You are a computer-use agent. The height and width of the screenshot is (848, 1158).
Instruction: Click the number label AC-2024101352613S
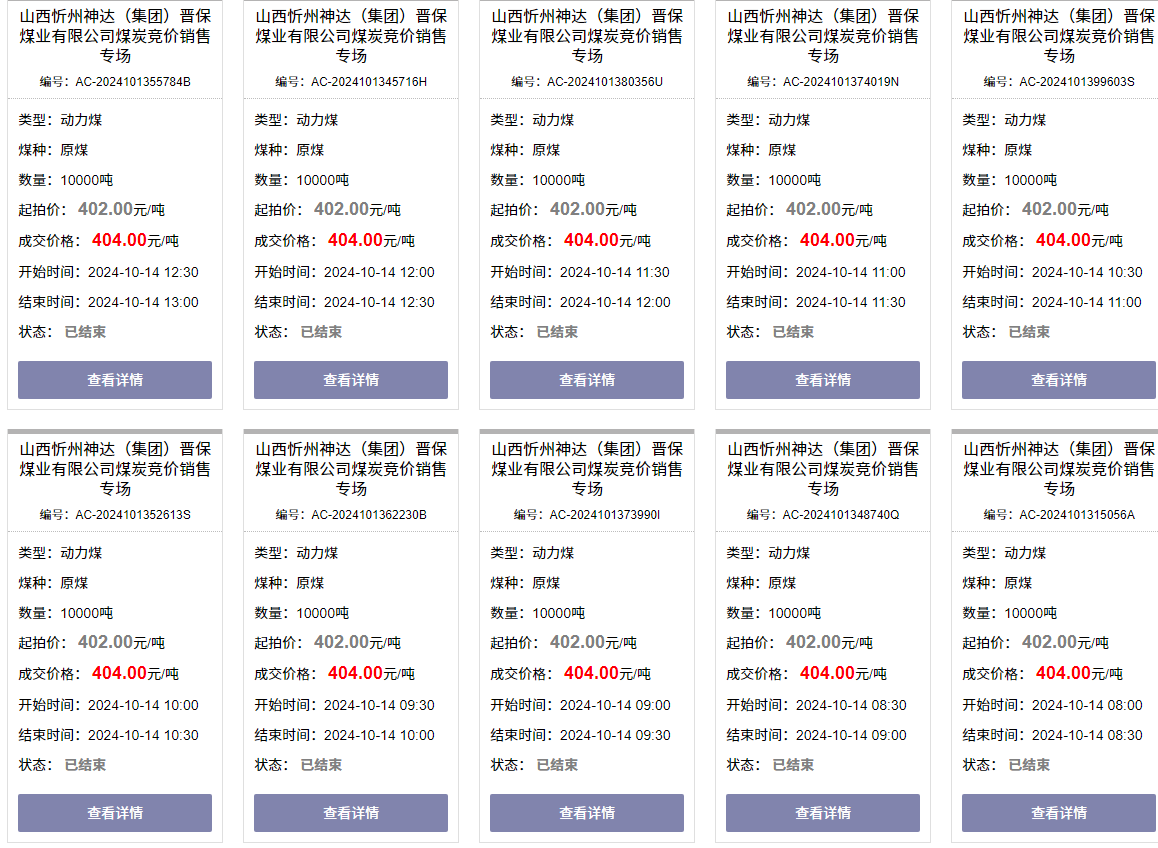pos(133,515)
